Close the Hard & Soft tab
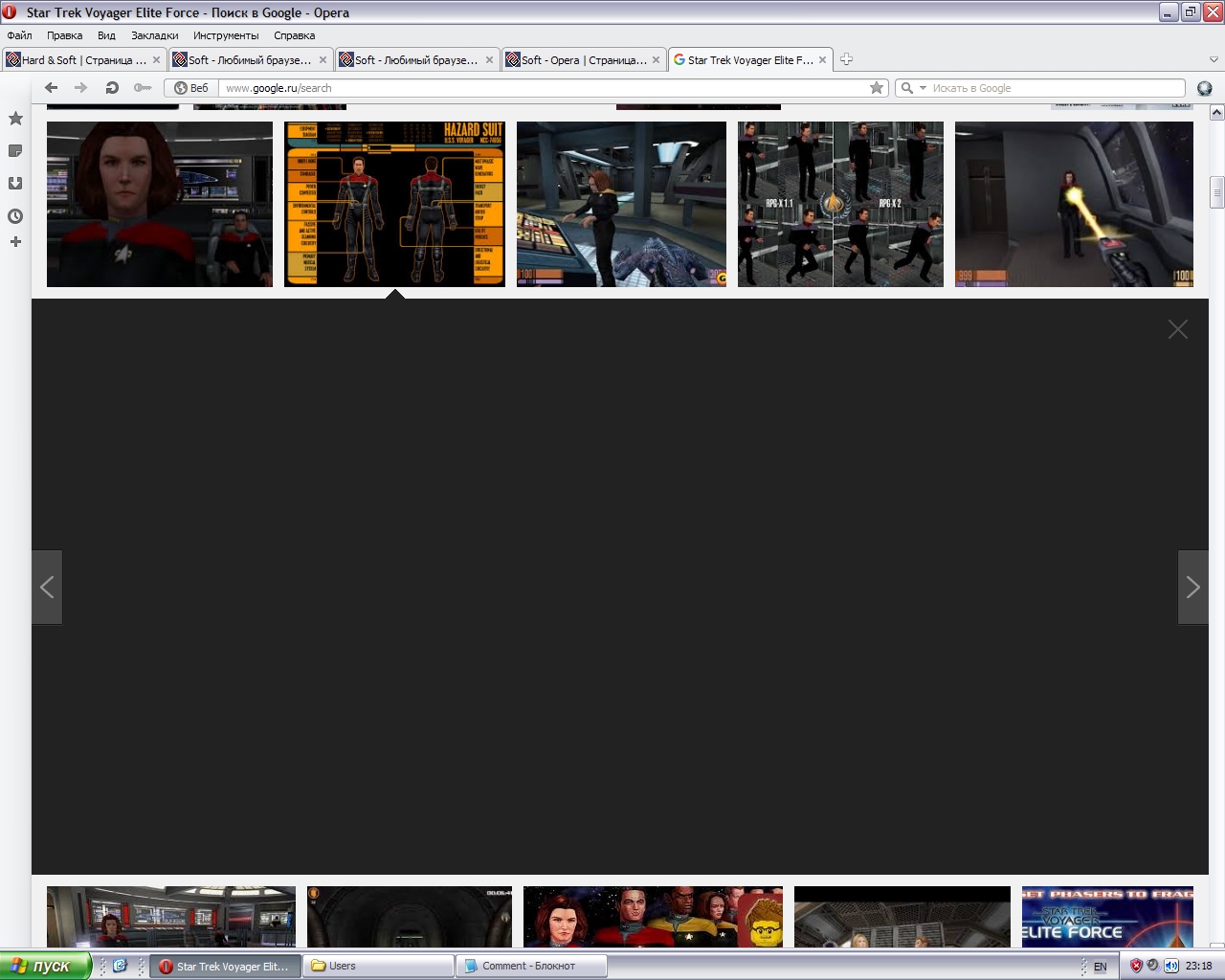The image size is (1225, 980). tap(157, 59)
